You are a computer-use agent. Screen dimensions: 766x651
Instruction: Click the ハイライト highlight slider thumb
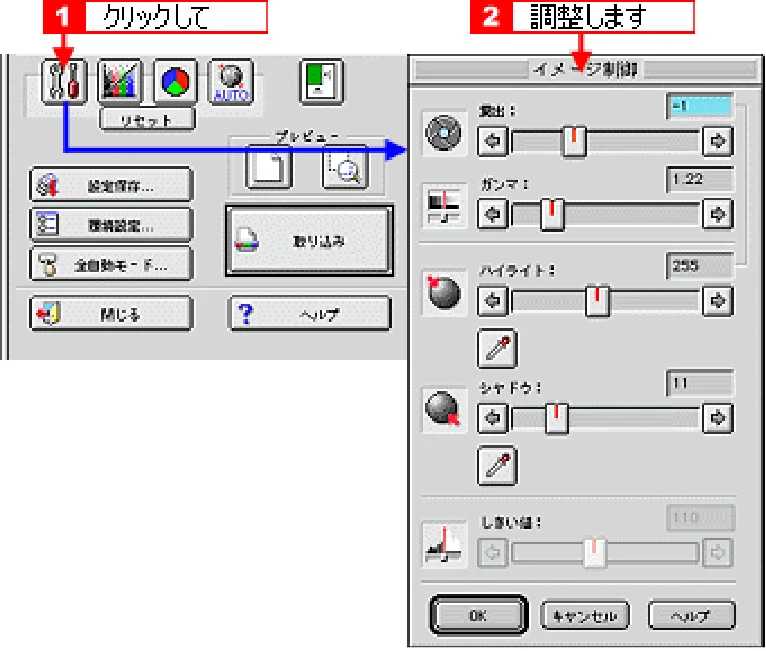pyautogui.click(x=597, y=300)
